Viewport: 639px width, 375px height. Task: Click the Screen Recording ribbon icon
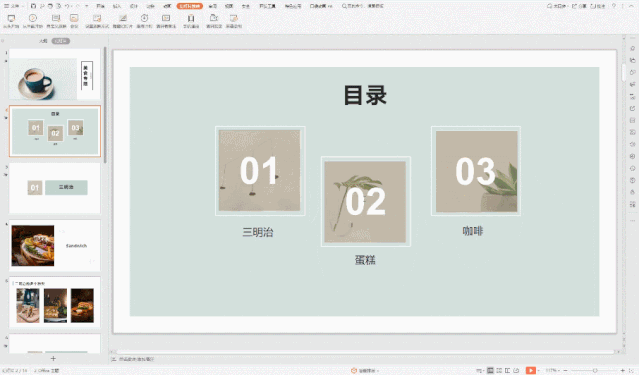[x=234, y=19]
